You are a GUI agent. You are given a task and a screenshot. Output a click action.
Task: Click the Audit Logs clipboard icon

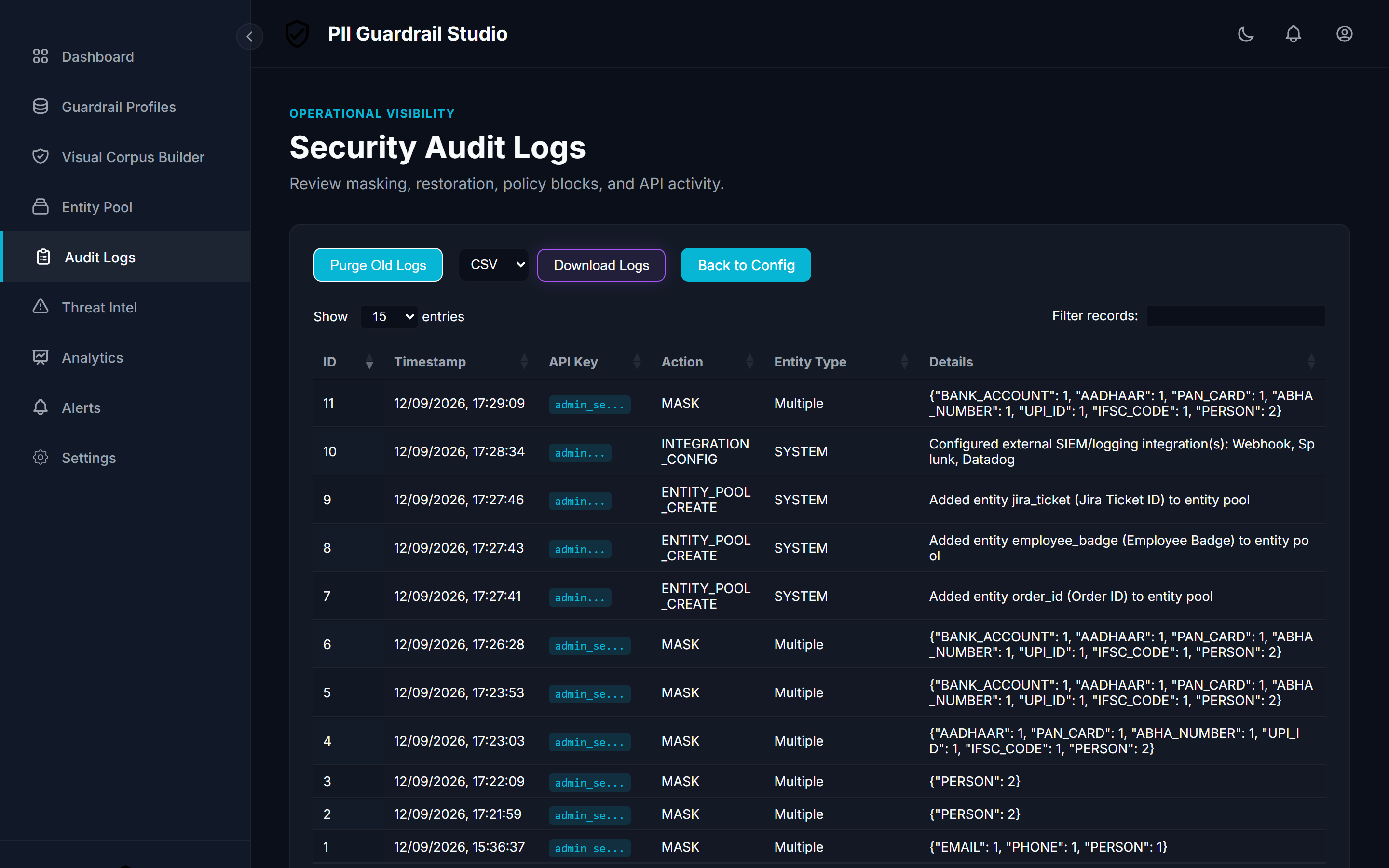(x=43, y=257)
